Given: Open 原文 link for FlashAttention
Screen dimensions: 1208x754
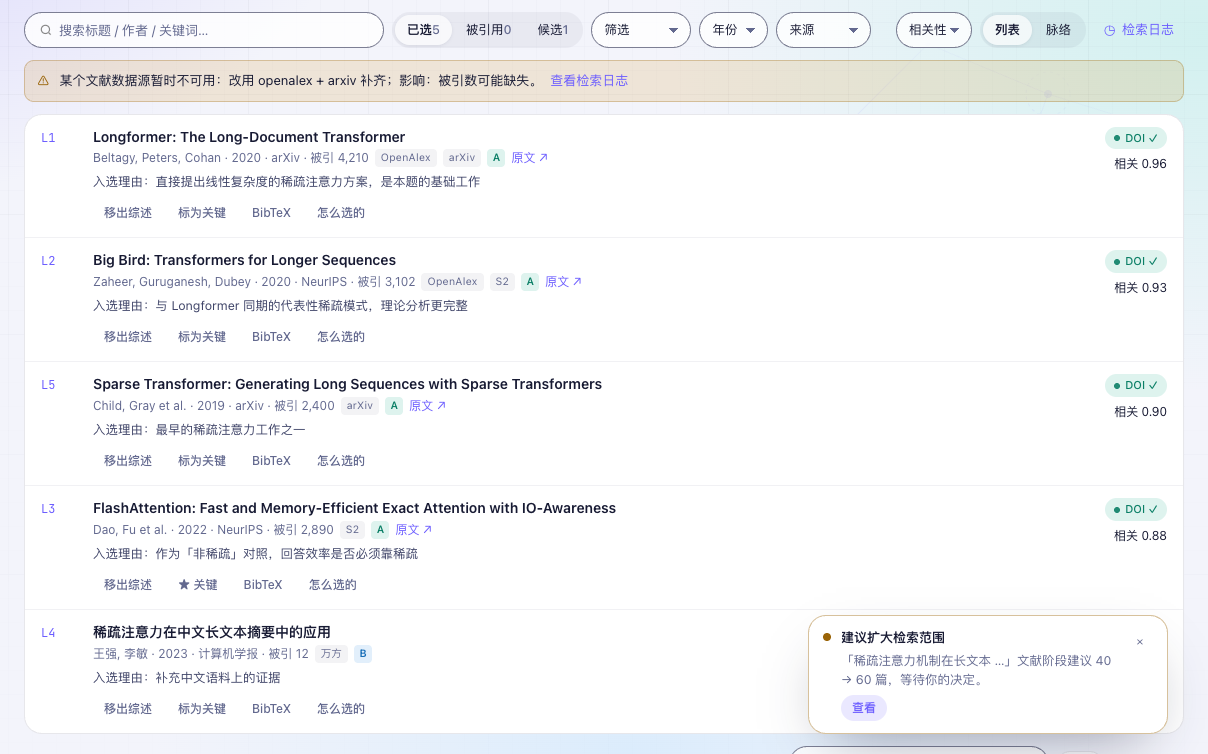Looking at the screenshot, I should pyautogui.click(x=414, y=530).
